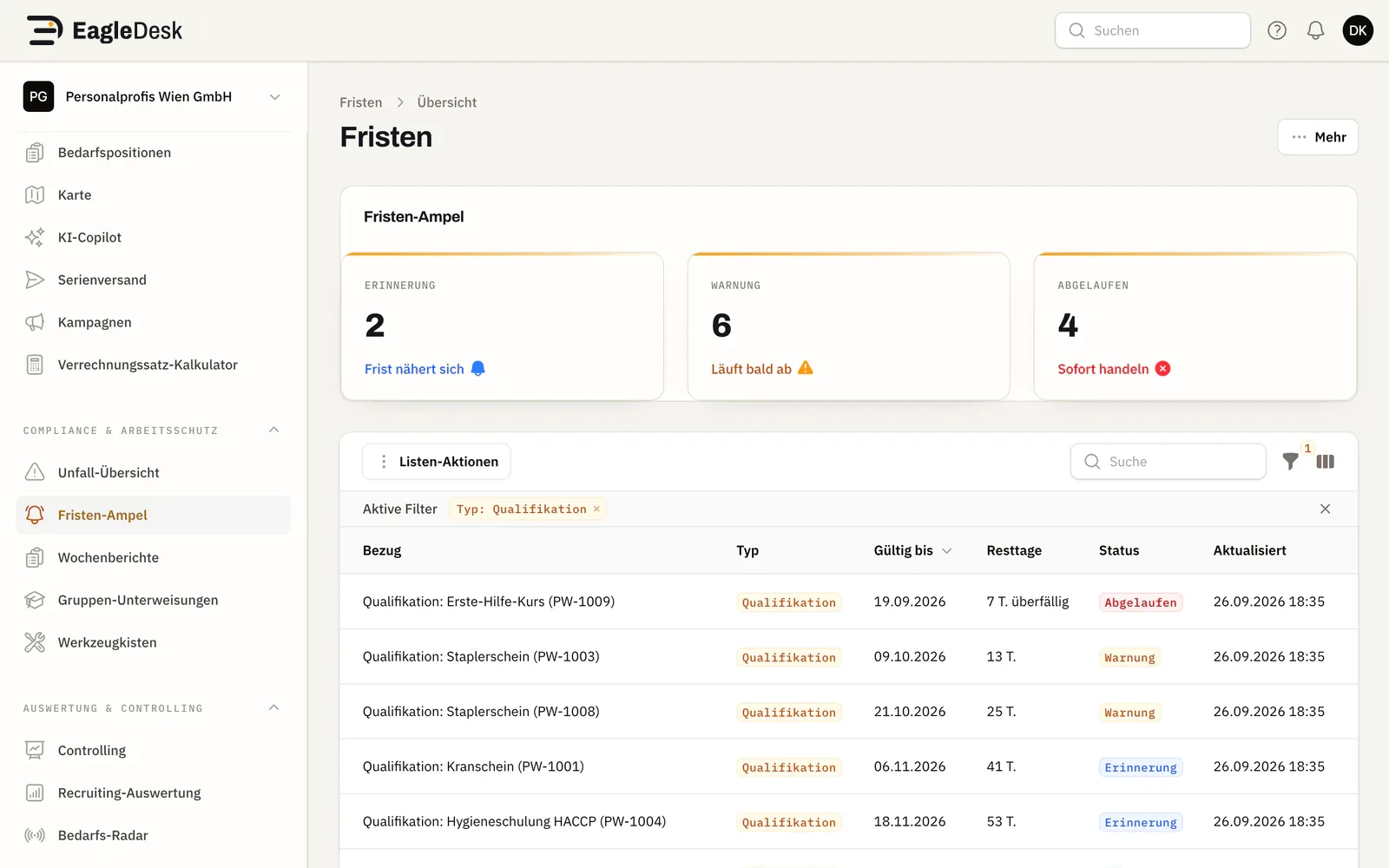The image size is (1389, 868).
Task: Open the Erste-Hilfe-Kurs (PW-1009) row
Action: (849, 602)
